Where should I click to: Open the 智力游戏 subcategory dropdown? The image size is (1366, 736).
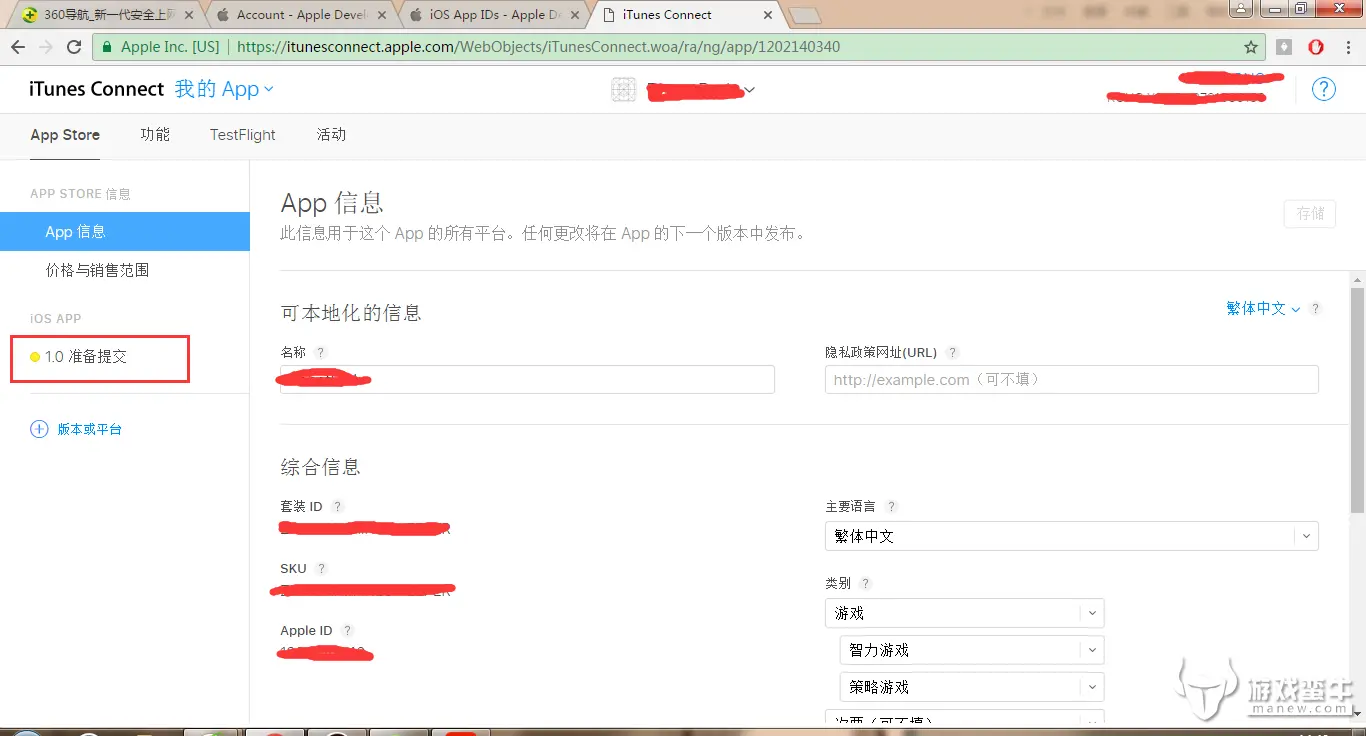pyautogui.click(x=972, y=650)
